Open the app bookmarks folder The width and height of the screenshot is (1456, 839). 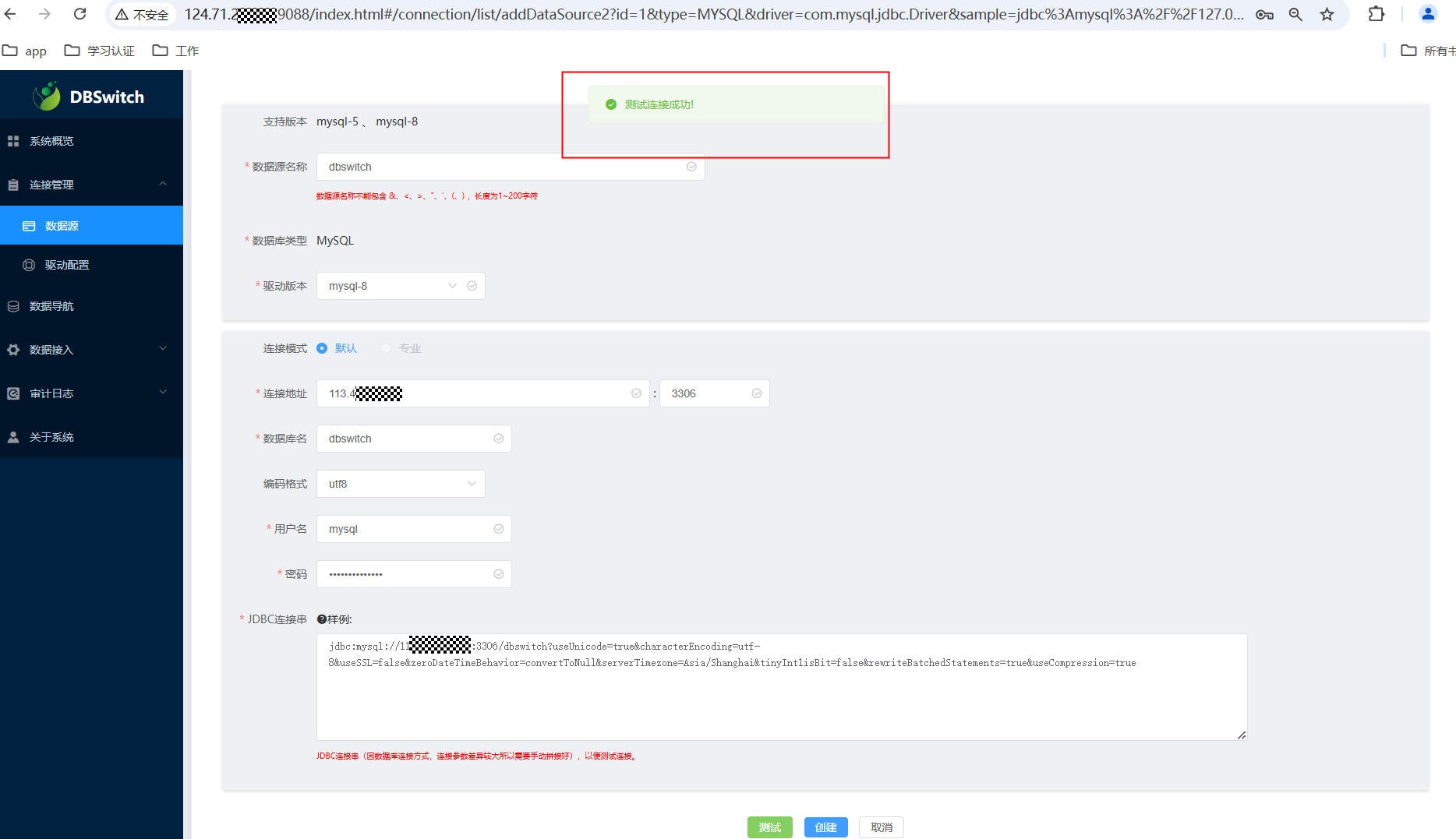pos(24,51)
